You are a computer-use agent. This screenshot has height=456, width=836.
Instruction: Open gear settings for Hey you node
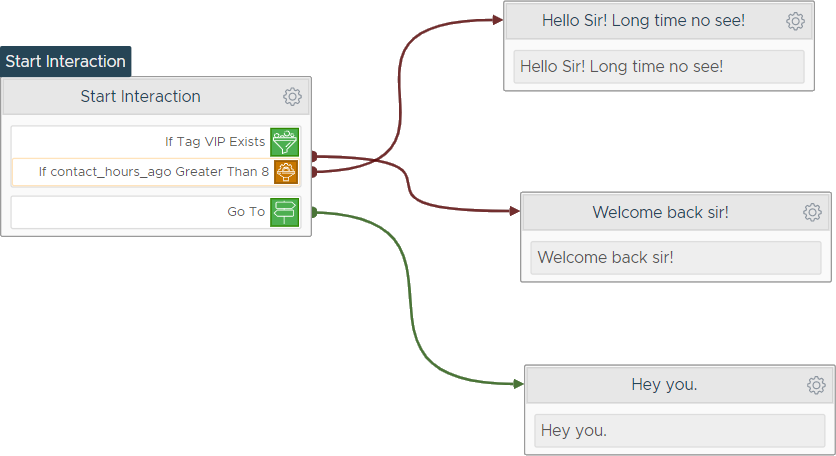click(816, 385)
